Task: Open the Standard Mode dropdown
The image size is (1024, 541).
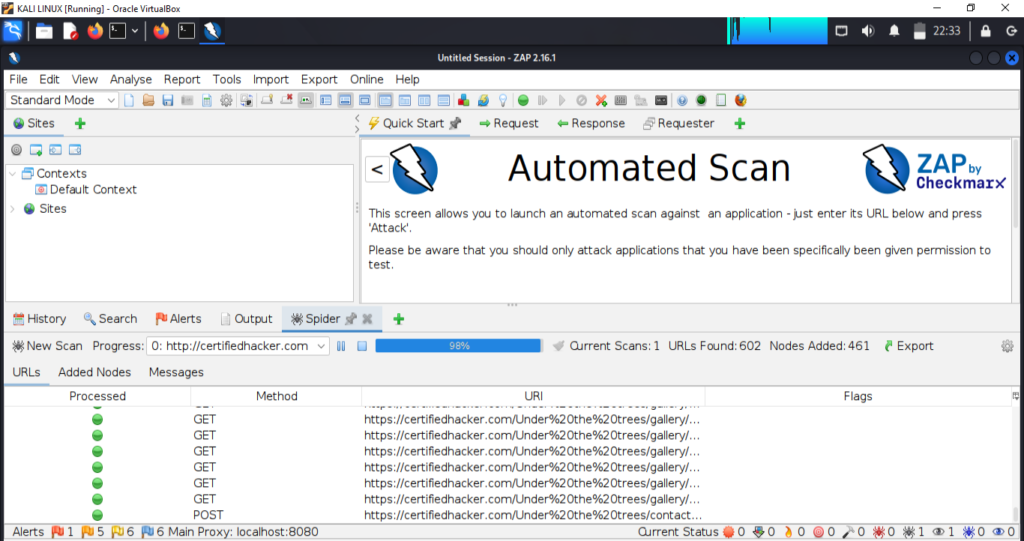Action: pos(61,100)
